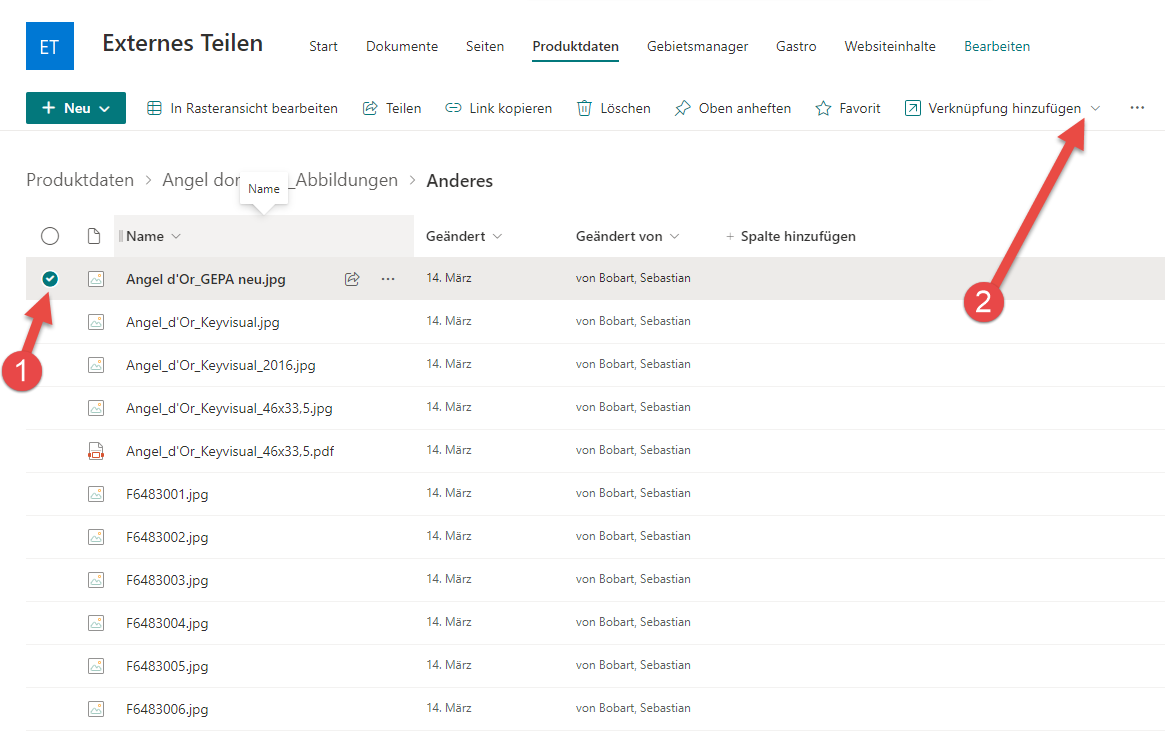
Task: Click the ET site logo tile
Action: [50, 46]
